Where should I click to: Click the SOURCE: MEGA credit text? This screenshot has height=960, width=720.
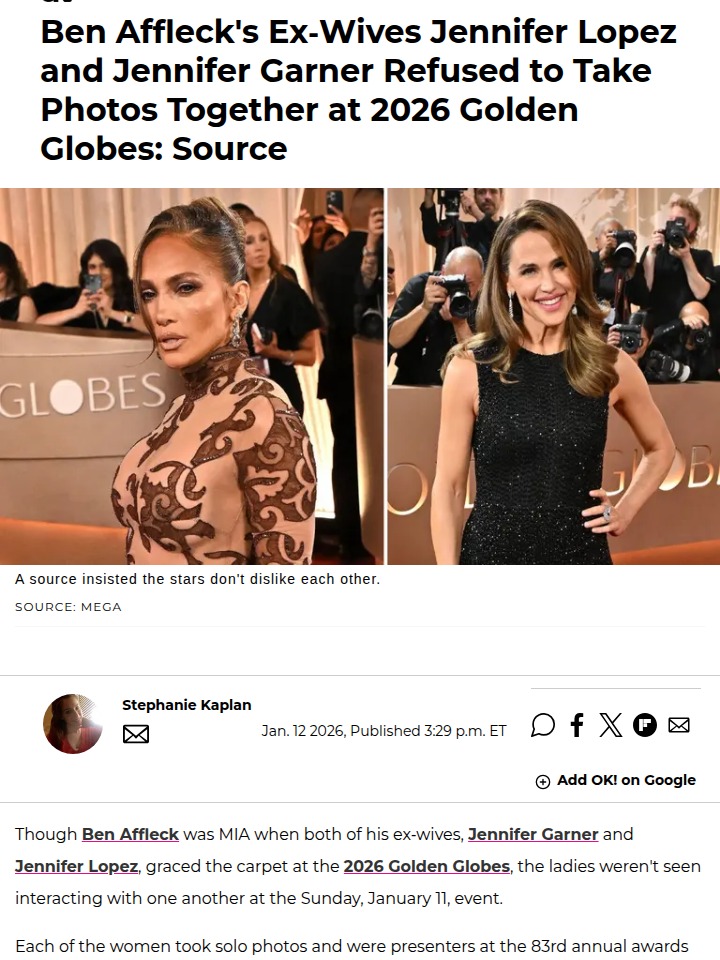(x=69, y=607)
